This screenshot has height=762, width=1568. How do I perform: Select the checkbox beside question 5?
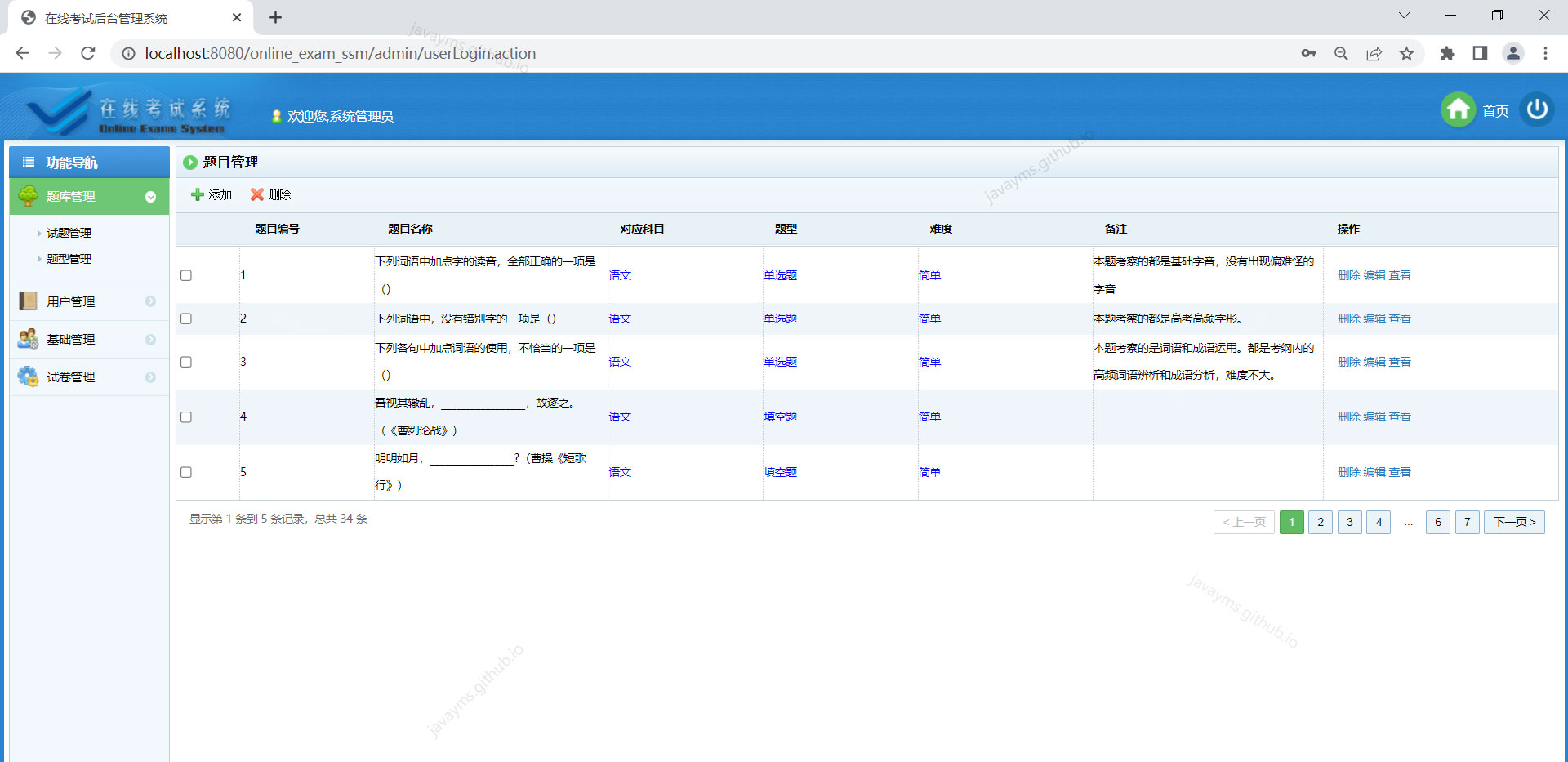coord(185,471)
